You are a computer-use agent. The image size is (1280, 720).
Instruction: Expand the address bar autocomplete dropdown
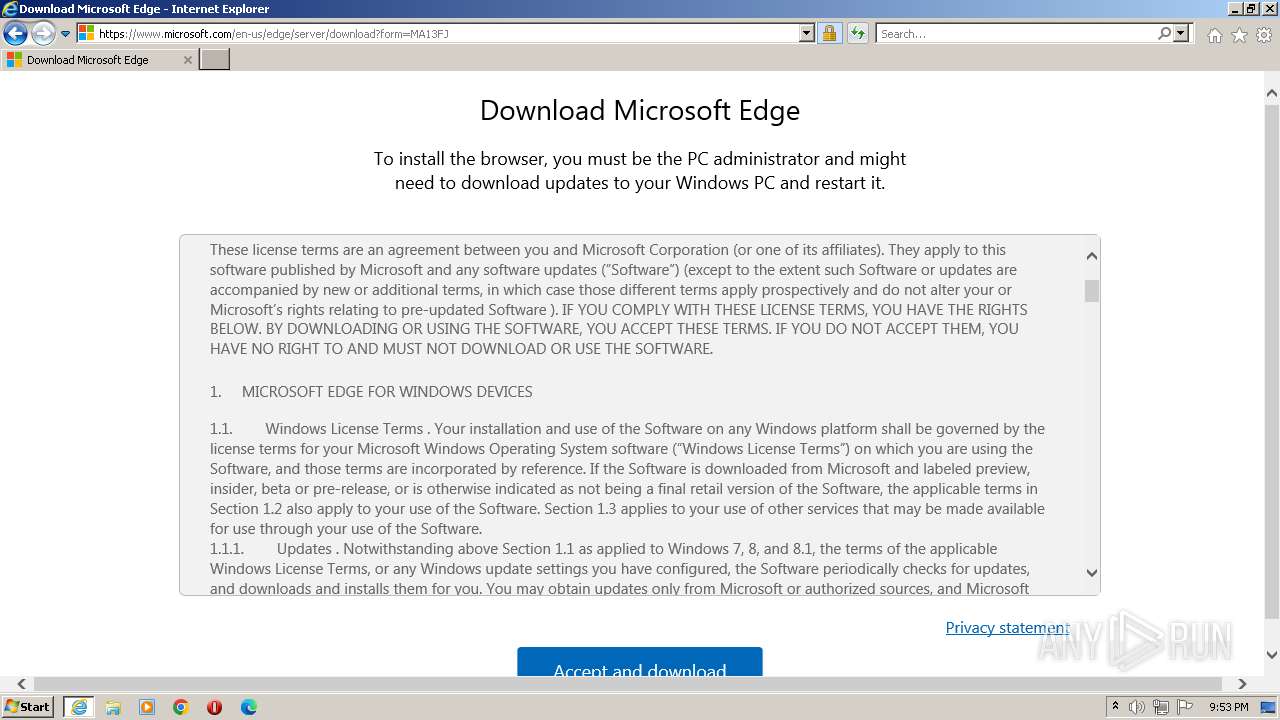[x=807, y=34]
